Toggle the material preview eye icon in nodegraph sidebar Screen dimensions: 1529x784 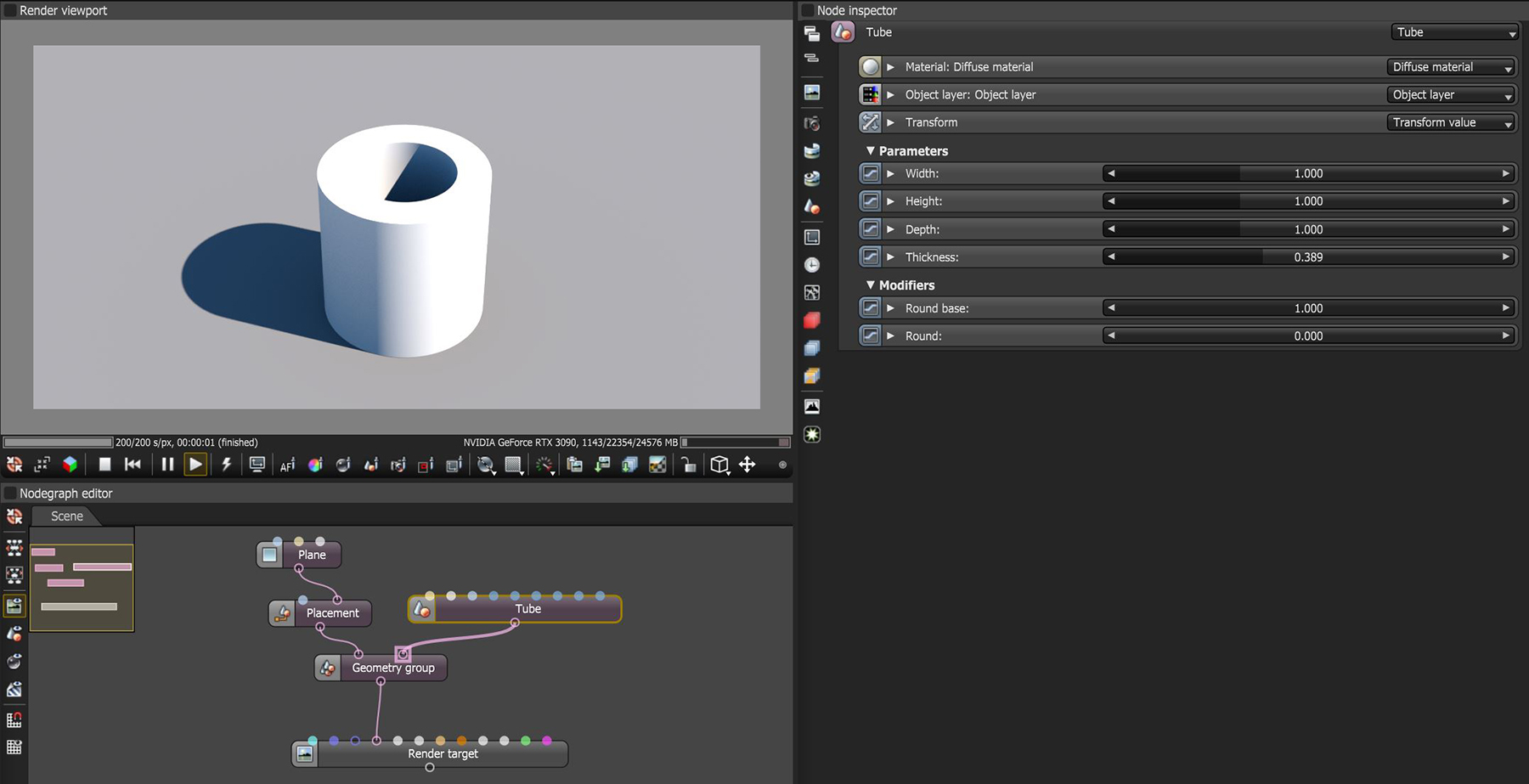pyautogui.click(x=14, y=662)
